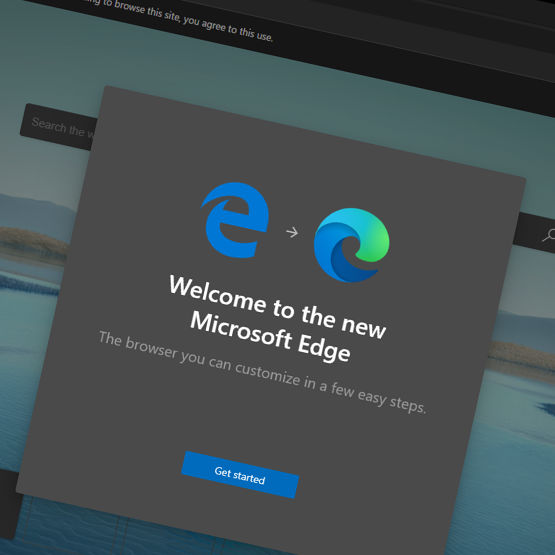
Task: Click the arrow between the Edge logos
Action: [292, 233]
